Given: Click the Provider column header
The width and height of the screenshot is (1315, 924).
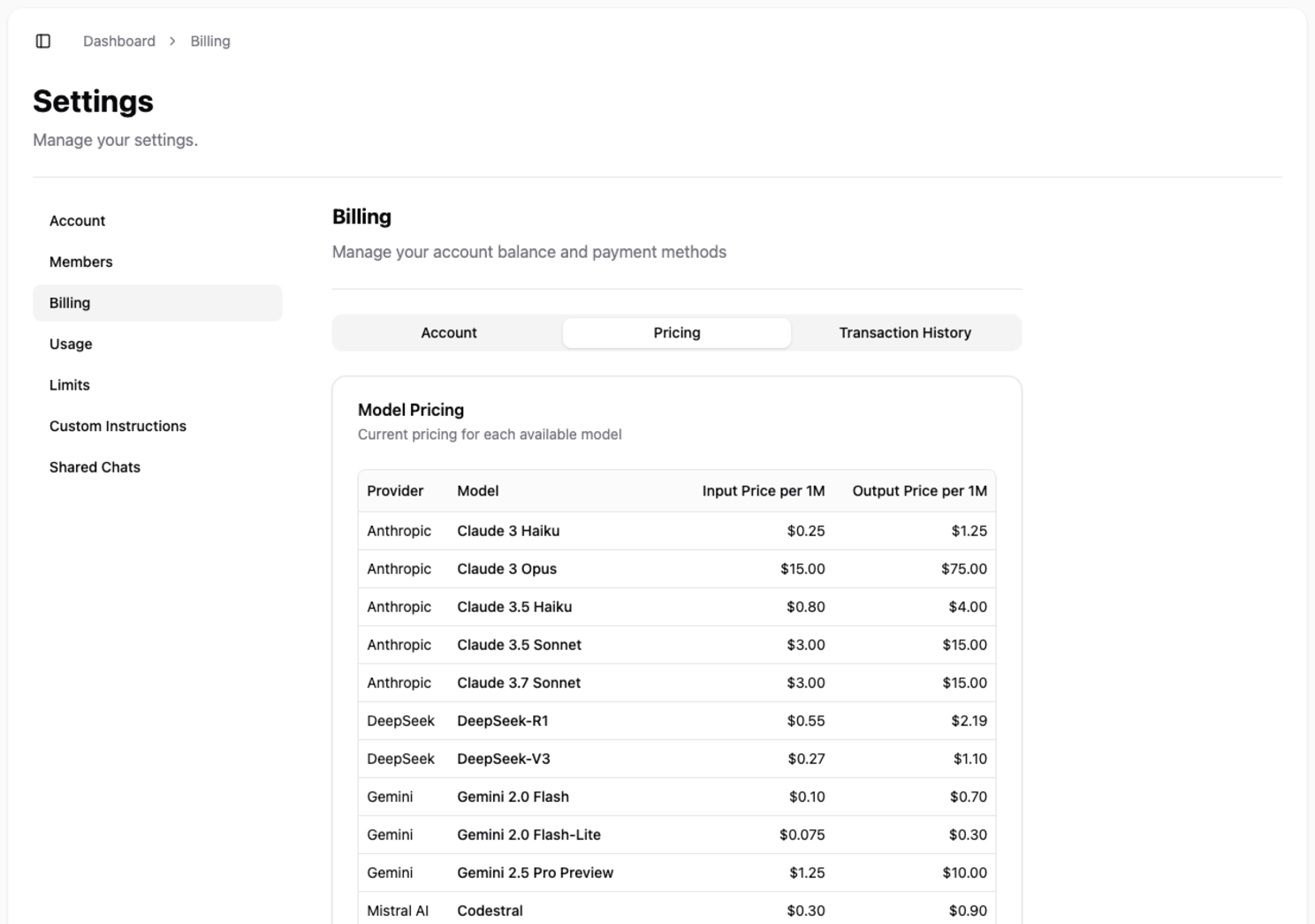Looking at the screenshot, I should pos(395,491).
